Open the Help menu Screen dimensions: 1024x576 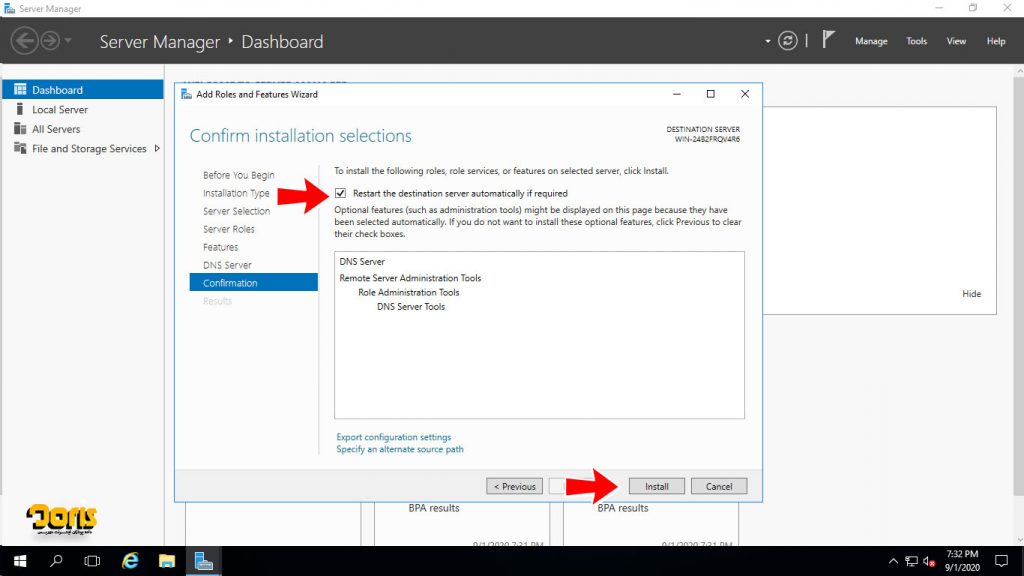click(996, 41)
